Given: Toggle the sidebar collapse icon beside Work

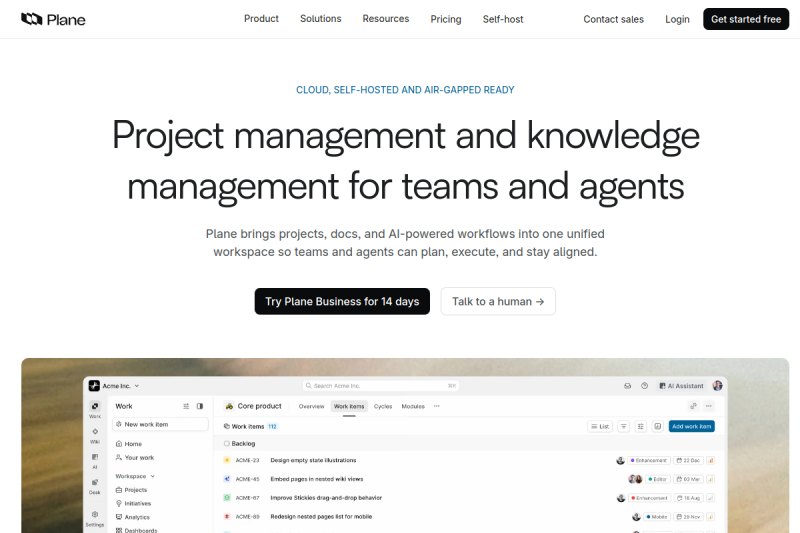Looking at the screenshot, I should pyautogui.click(x=200, y=407).
